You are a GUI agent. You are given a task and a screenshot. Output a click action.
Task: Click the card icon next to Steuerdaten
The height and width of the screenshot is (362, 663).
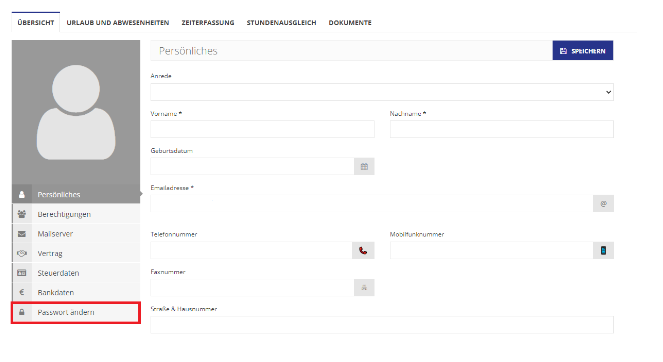coord(22,273)
